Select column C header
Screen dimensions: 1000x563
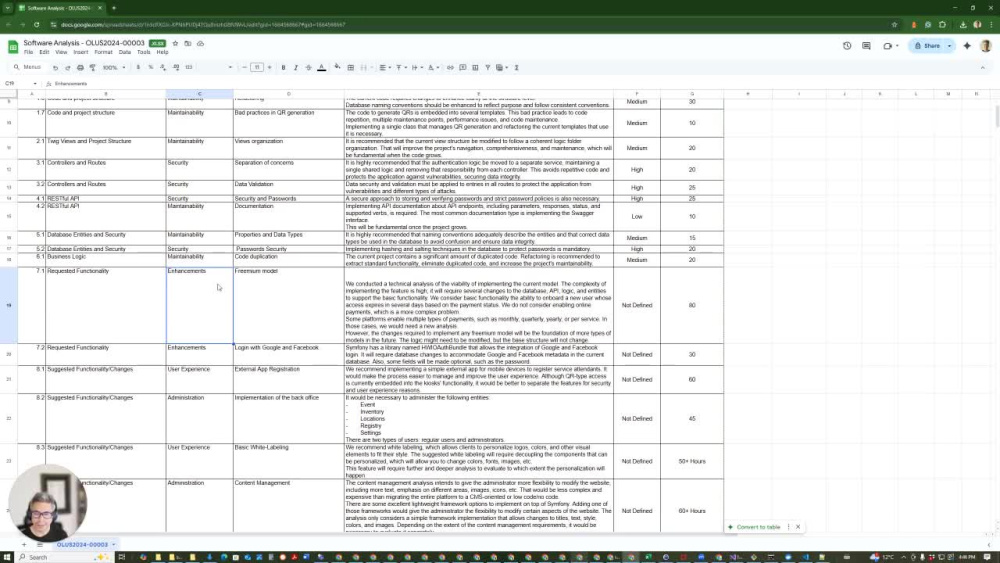200,94
